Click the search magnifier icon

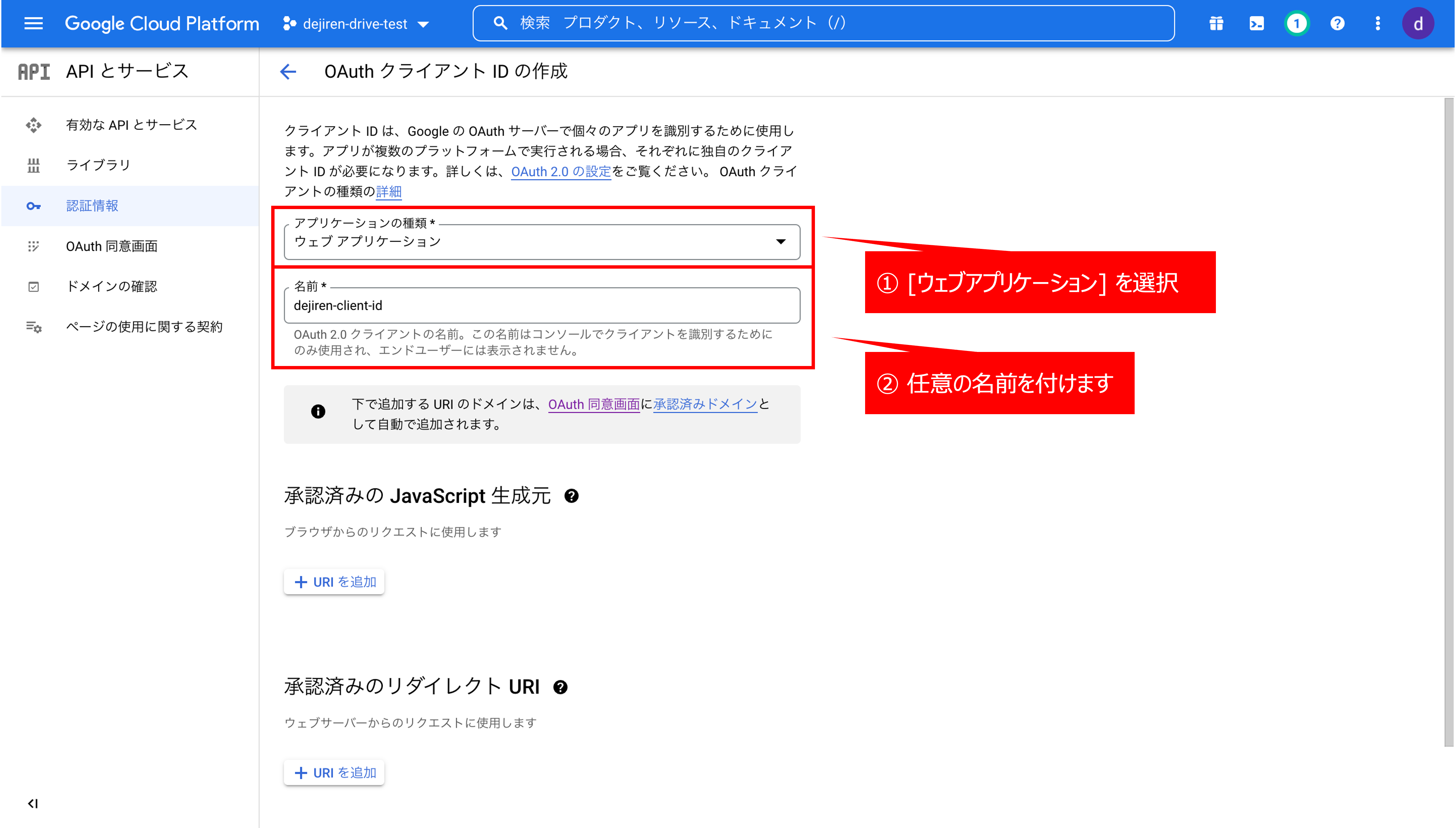pos(500,23)
